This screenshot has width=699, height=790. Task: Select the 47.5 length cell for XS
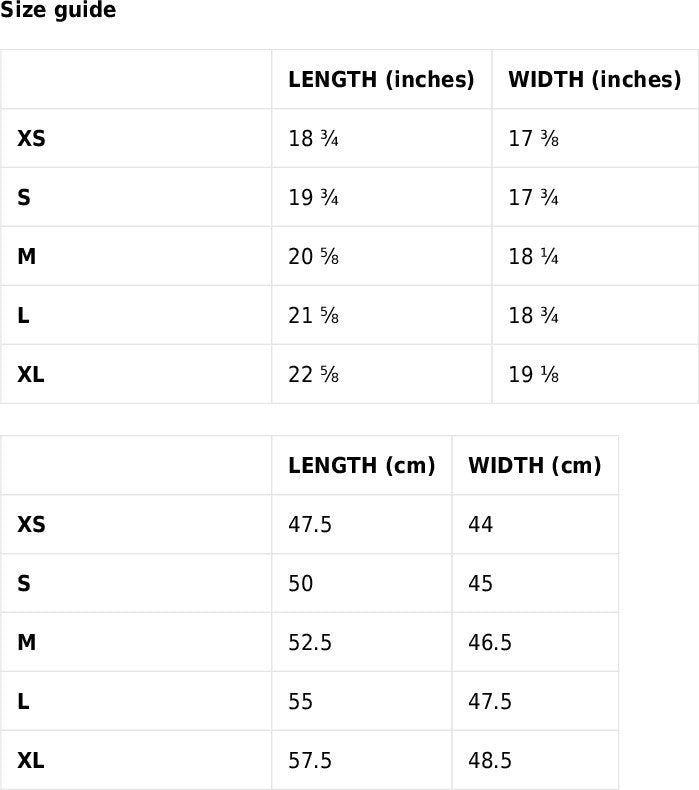(x=310, y=525)
